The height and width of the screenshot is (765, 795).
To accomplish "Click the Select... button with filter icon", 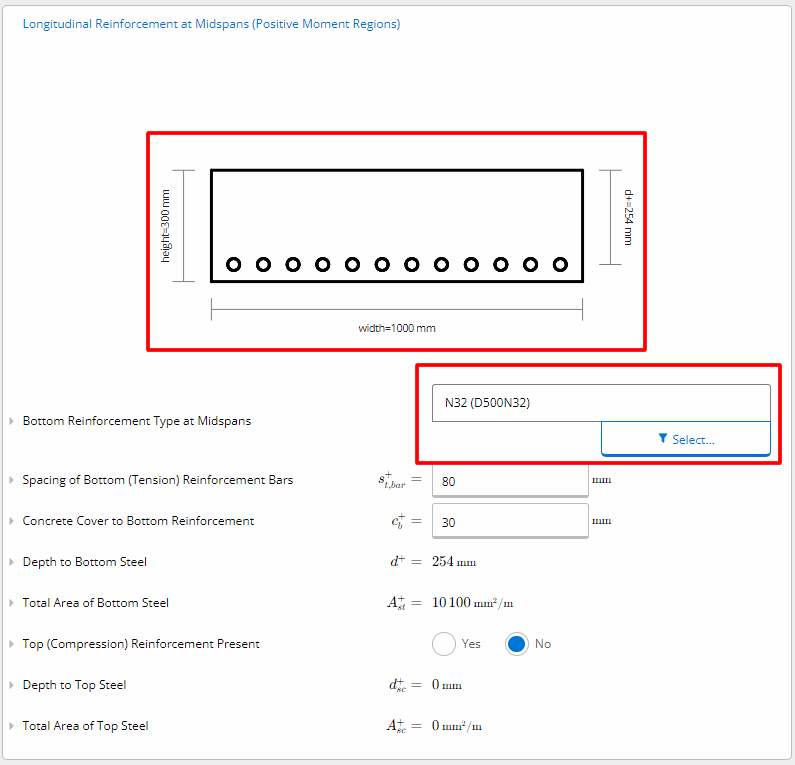I will [x=685, y=439].
